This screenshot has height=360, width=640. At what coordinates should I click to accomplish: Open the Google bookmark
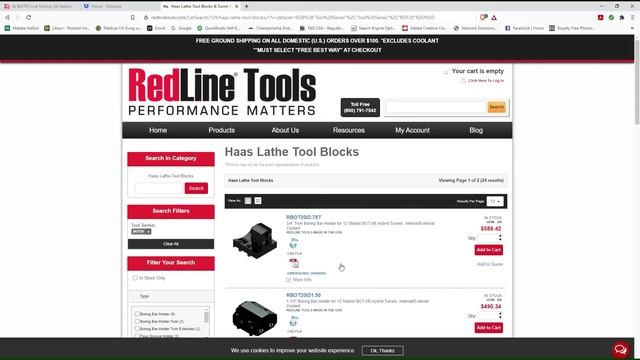click(x=182, y=28)
